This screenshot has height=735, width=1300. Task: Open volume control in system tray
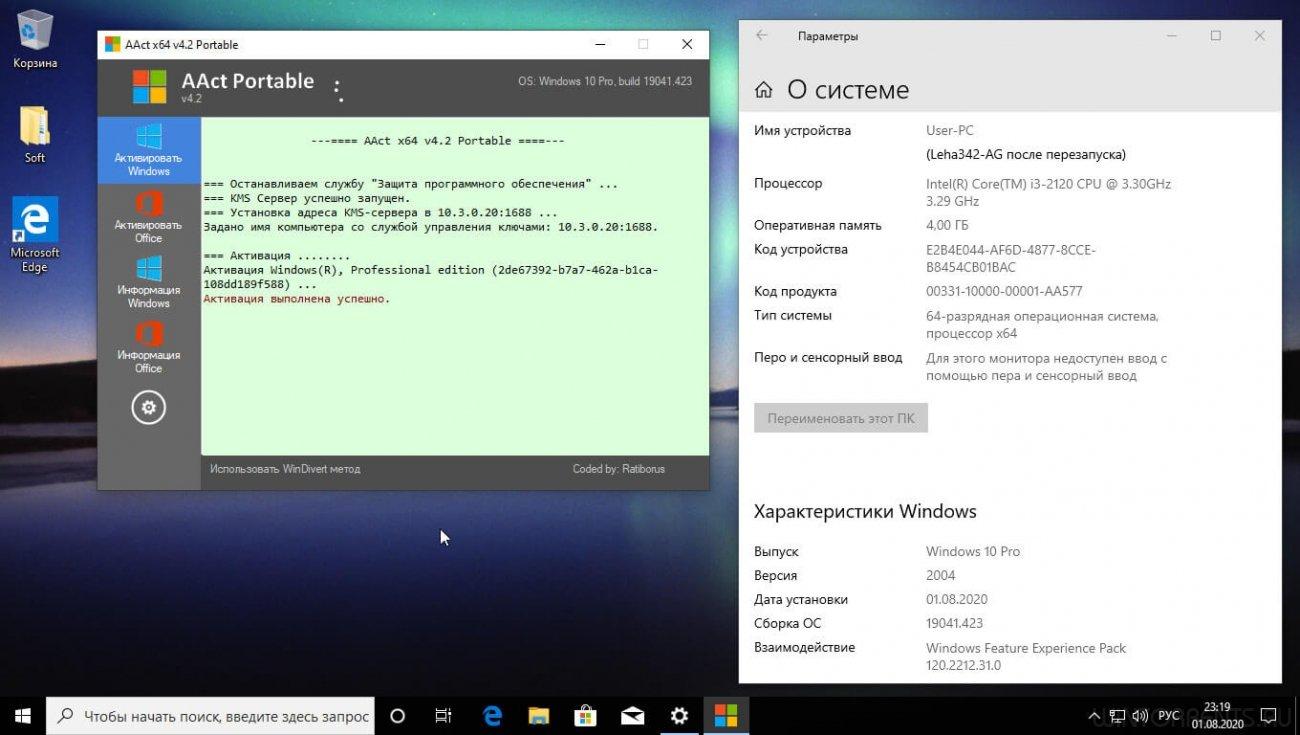(1141, 716)
